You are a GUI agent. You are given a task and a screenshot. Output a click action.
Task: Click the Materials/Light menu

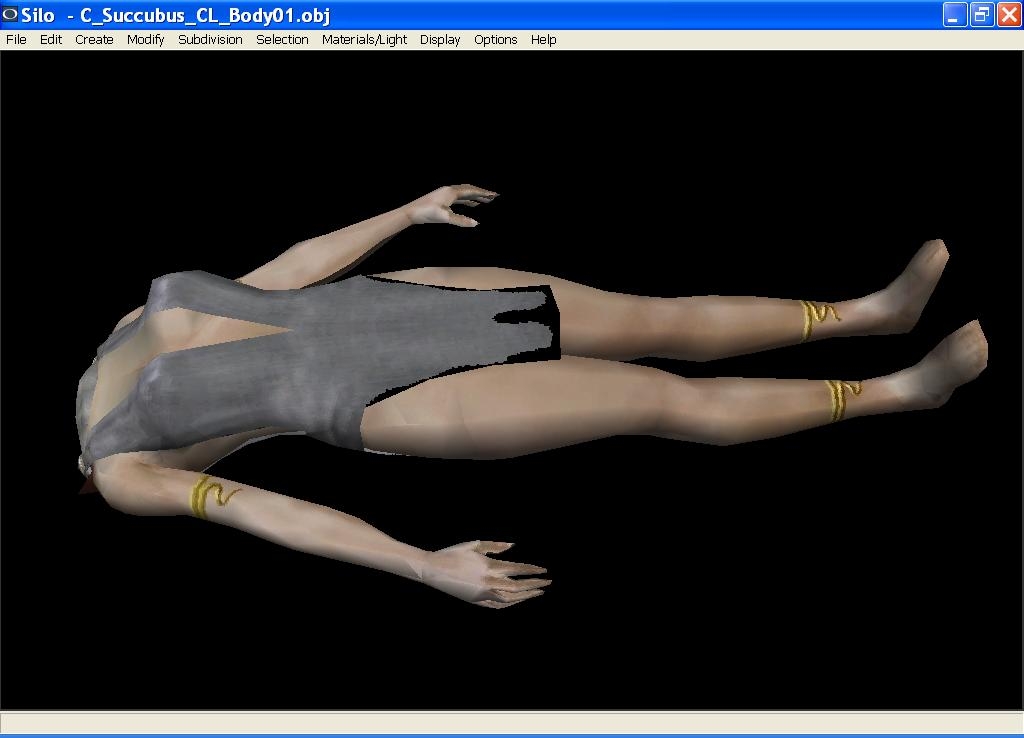click(364, 40)
